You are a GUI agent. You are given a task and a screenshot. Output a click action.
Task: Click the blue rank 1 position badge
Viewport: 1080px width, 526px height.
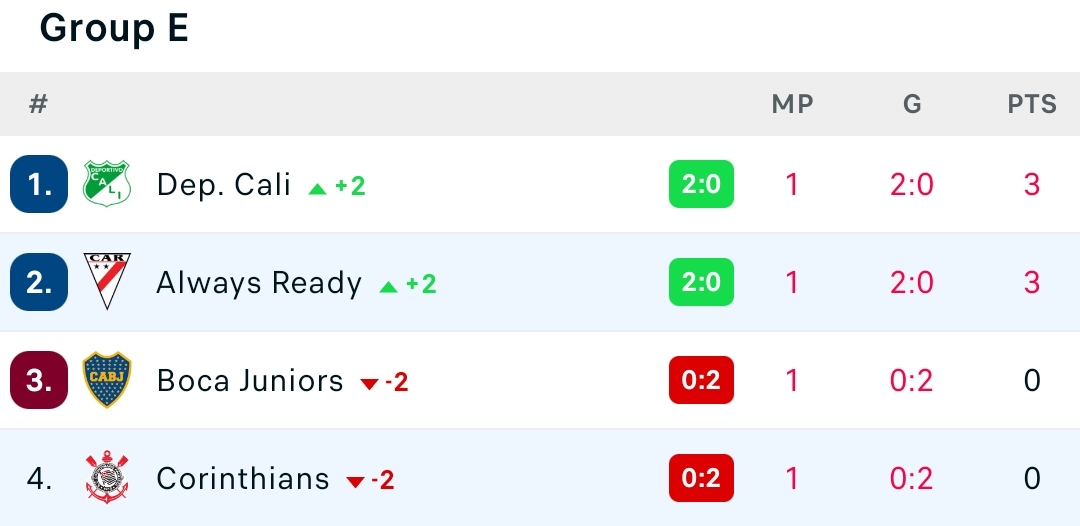pyautogui.click(x=39, y=184)
